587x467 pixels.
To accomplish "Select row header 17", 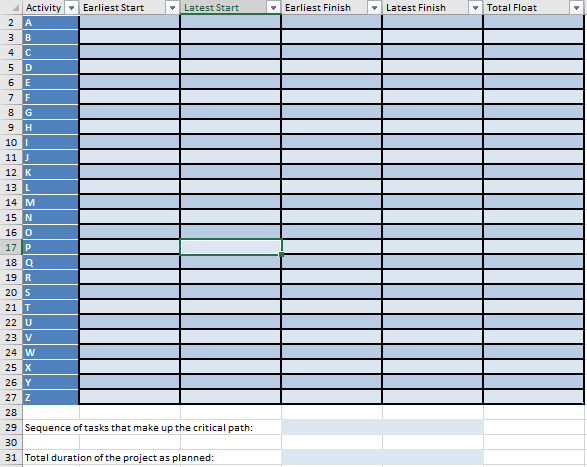I will point(11,247).
